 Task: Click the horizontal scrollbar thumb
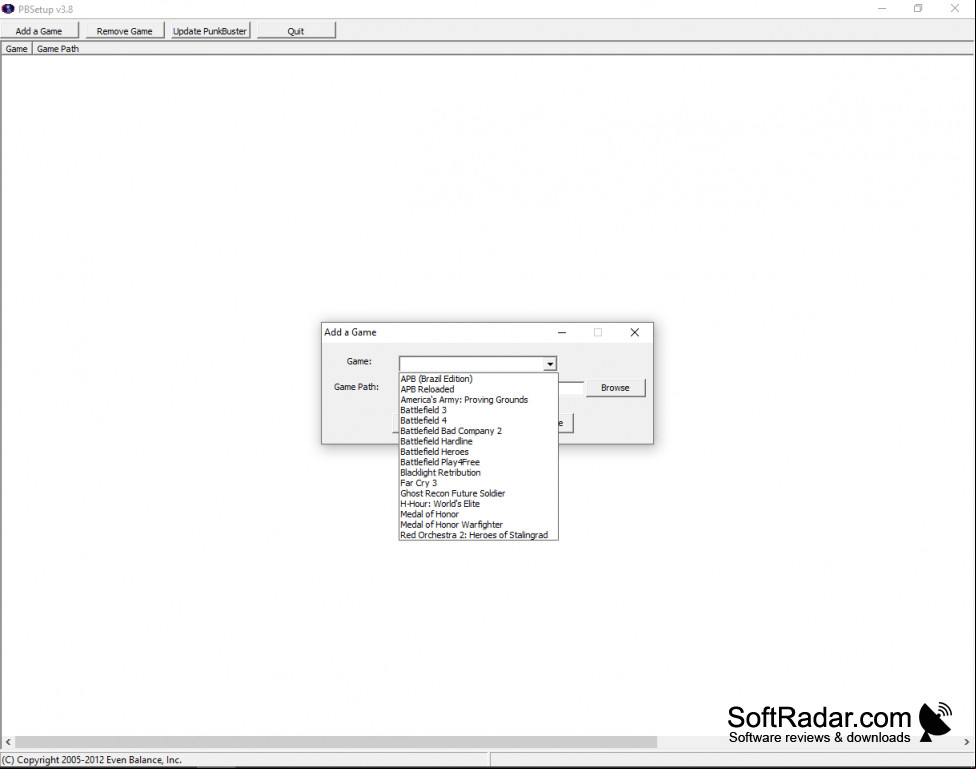pyautogui.click(x=336, y=742)
